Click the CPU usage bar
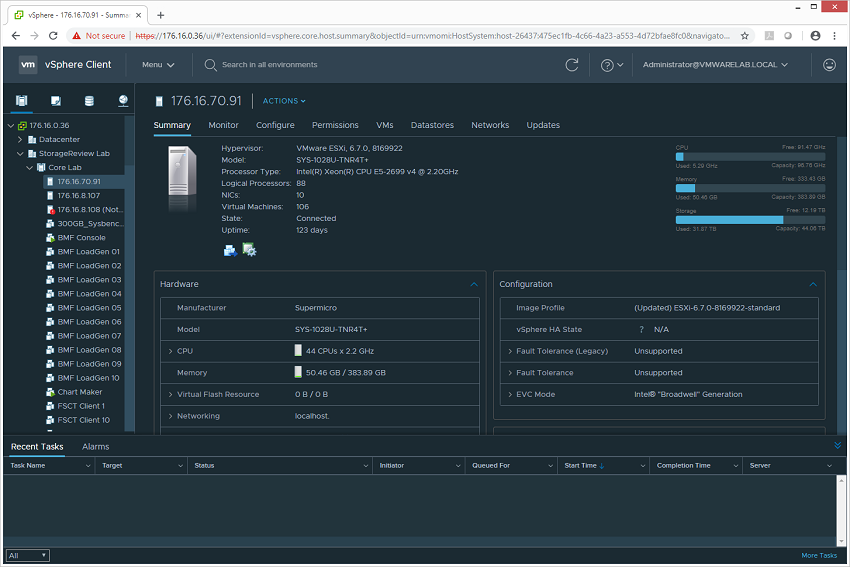This screenshot has height=567, width=850. pos(750,157)
